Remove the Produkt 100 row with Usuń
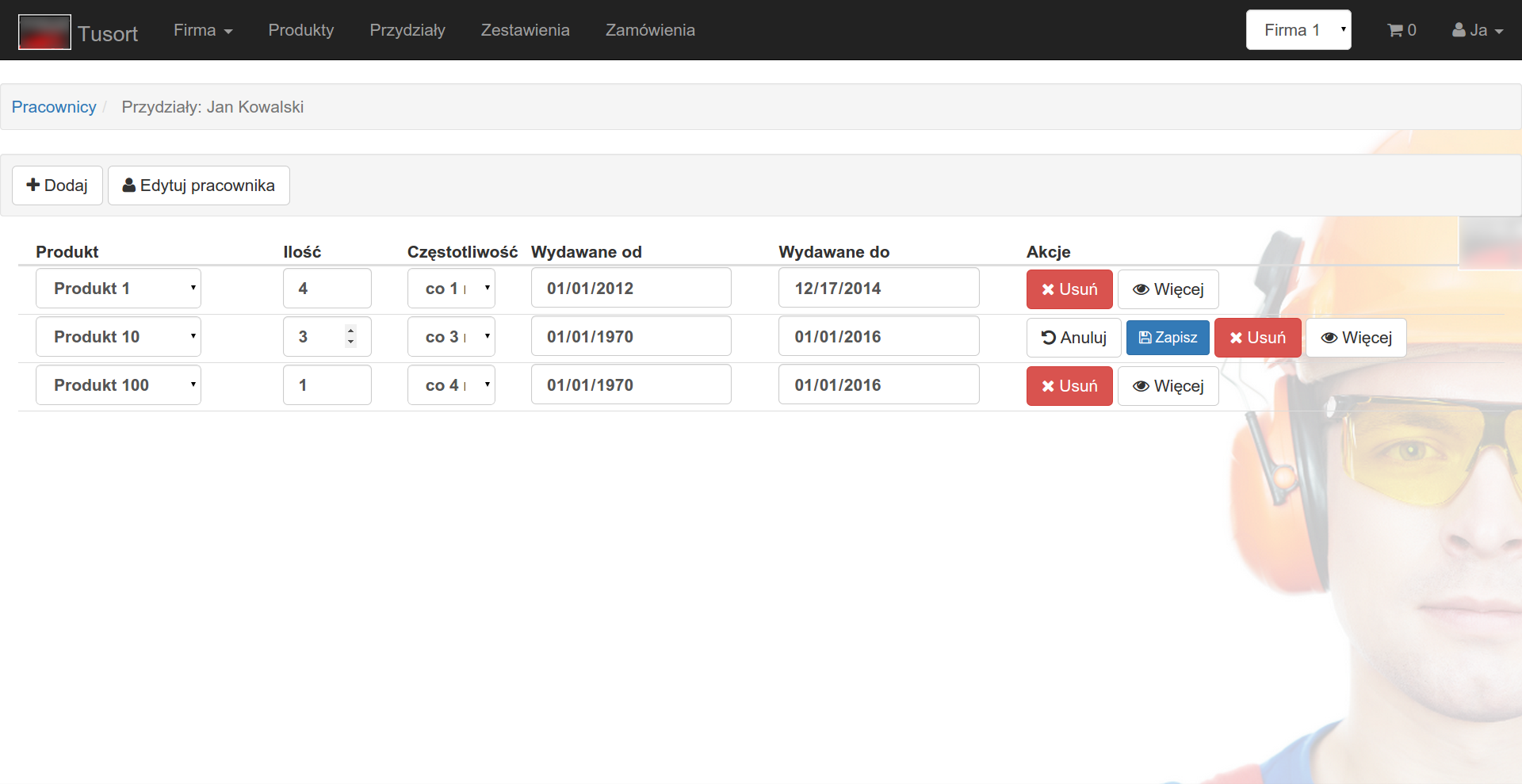 [1069, 386]
